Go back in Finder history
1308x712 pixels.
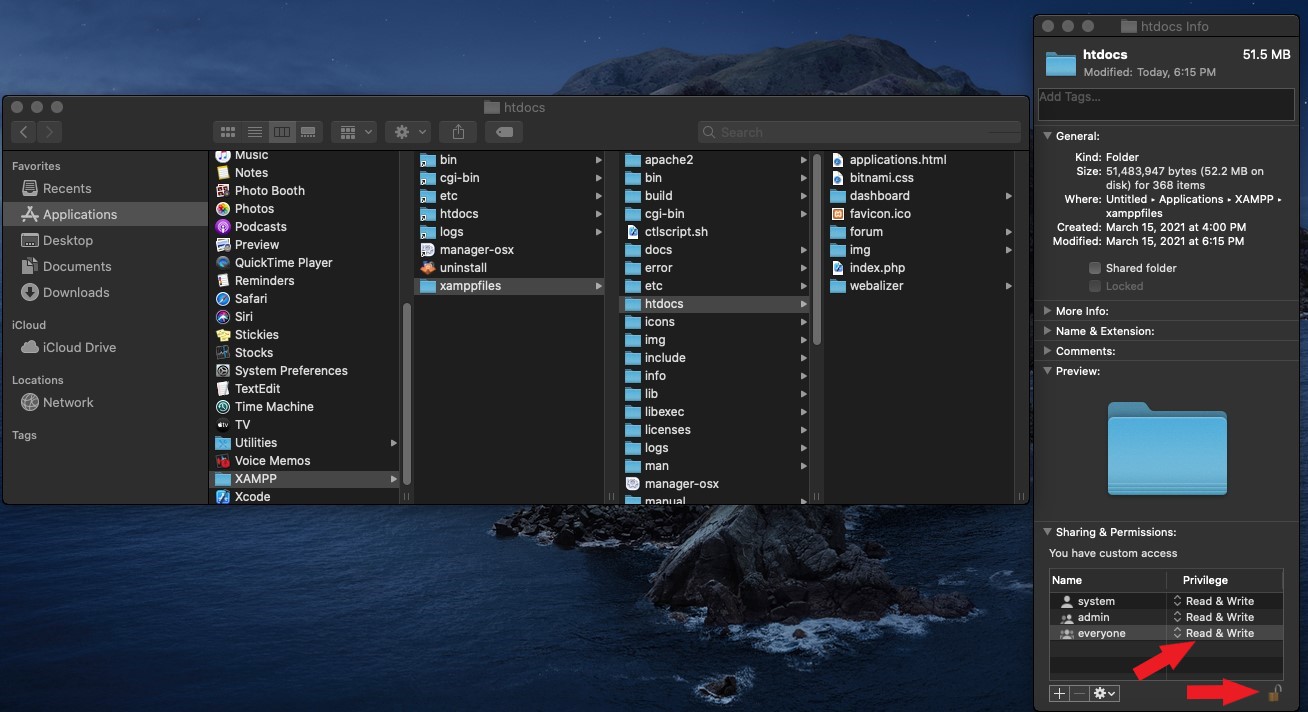click(24, 132)
